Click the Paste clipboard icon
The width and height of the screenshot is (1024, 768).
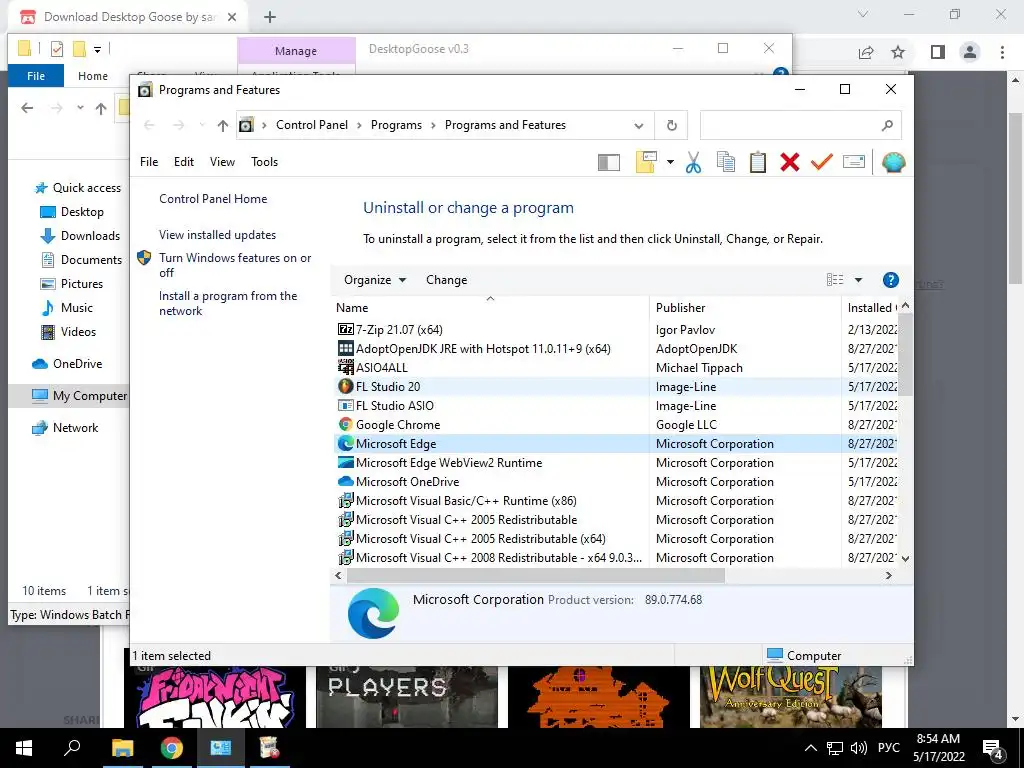[x=758, y=163]
